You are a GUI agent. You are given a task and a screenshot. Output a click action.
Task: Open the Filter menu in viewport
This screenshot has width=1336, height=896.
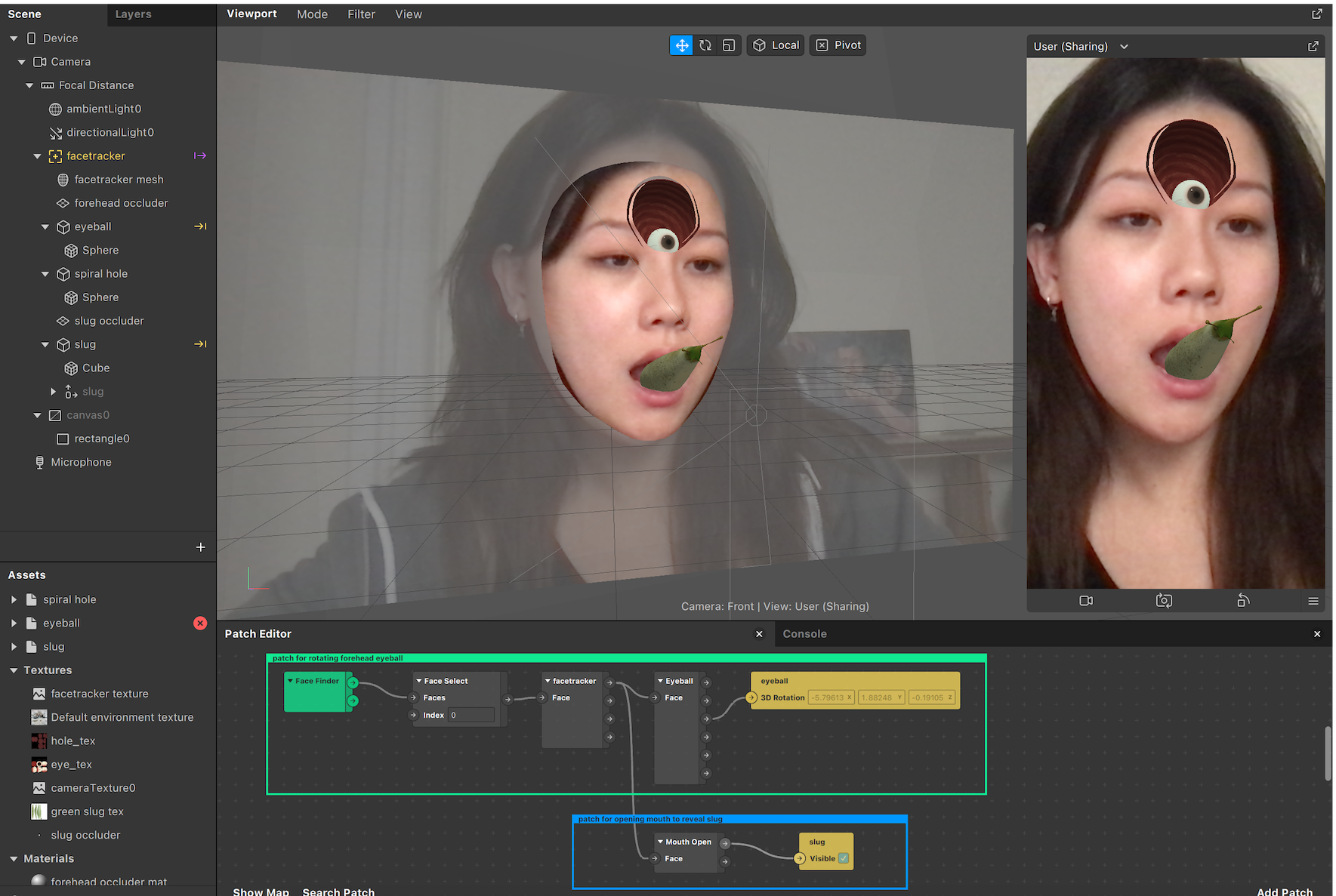(361, 14)
